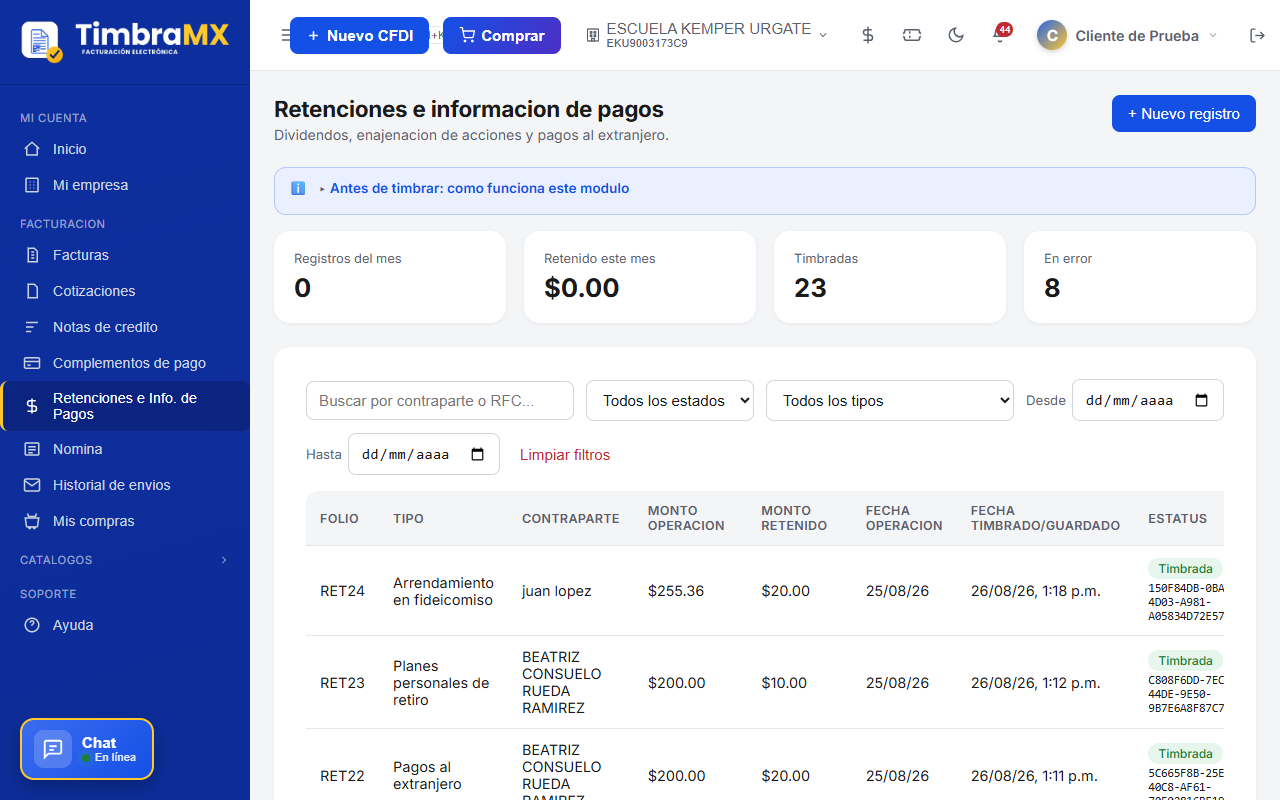Open Ayuda in sidebar
The width and height of the screenshot is (1280, 800).
125,625
